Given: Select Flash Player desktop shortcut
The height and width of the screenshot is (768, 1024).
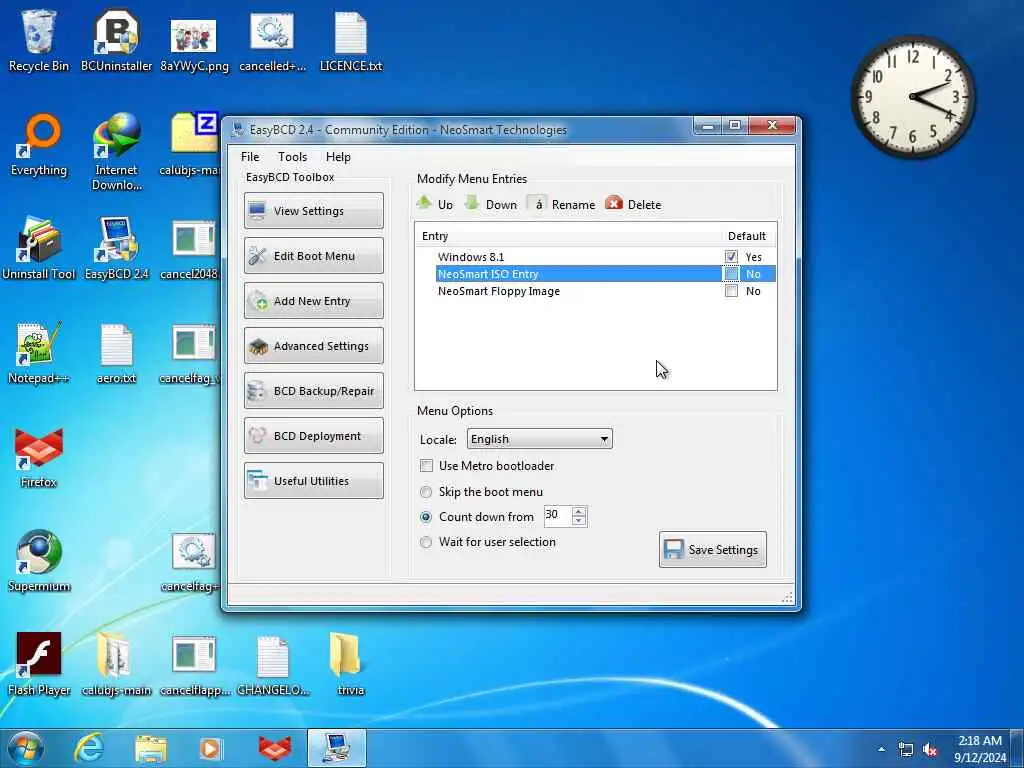Looking at the screenshot, I should (39, 664).
